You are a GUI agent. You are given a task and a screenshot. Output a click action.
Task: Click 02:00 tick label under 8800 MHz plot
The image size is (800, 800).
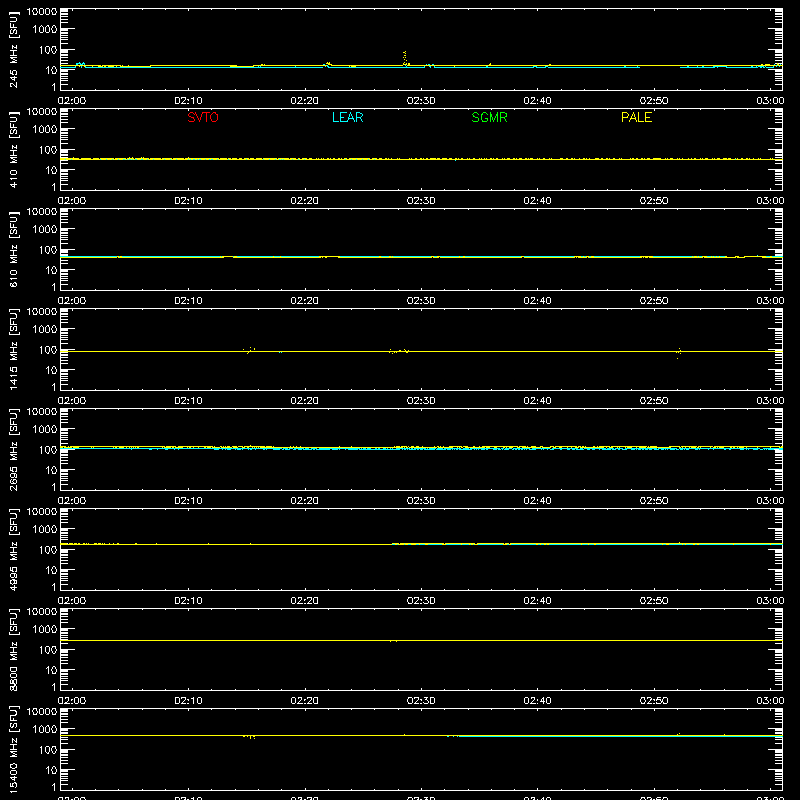point(72,701)
